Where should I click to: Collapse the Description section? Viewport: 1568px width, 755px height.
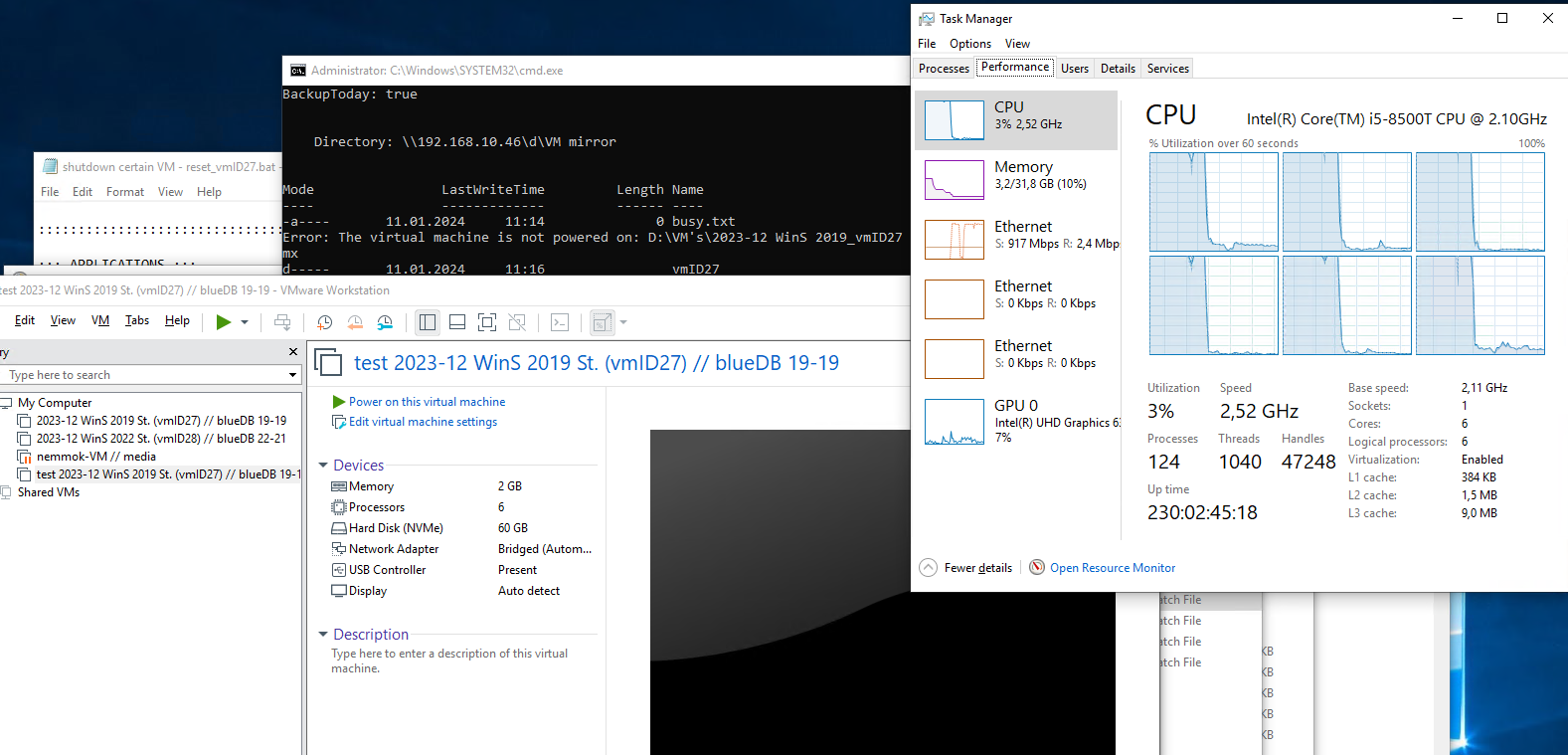tap(323, 635)
